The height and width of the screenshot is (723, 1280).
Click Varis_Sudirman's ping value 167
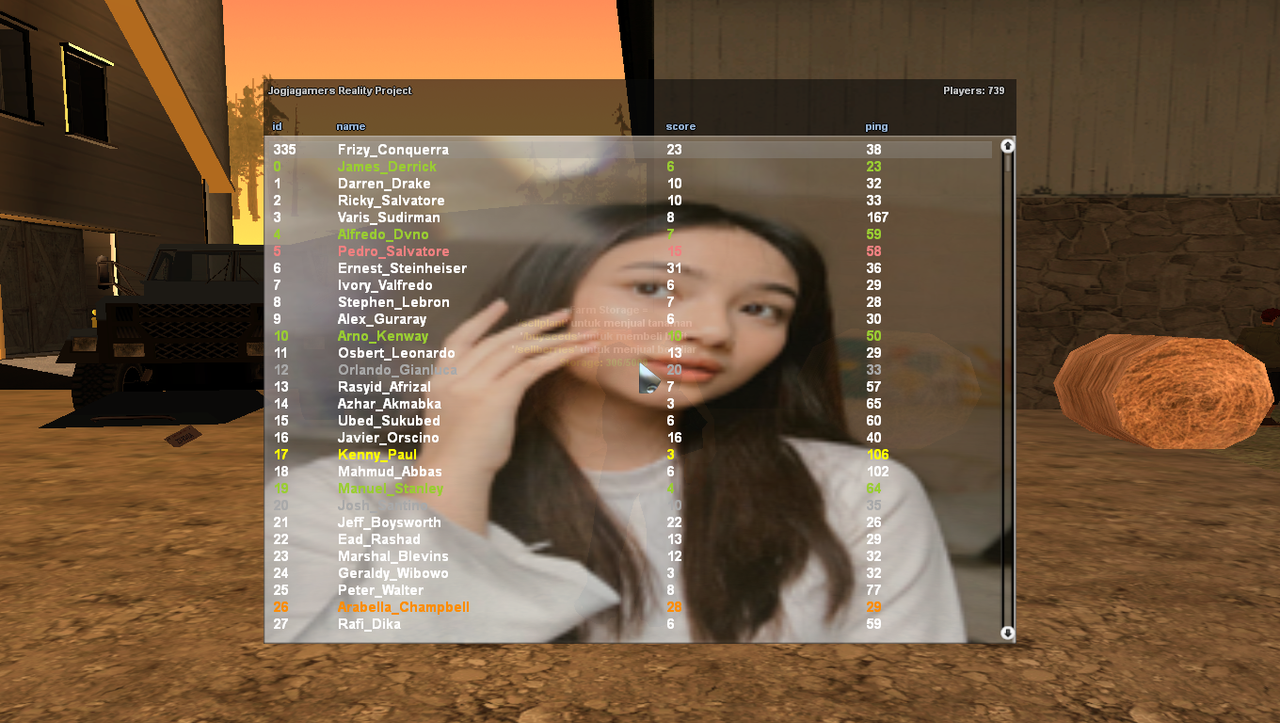pyautogui.click(x=877, y=218)
